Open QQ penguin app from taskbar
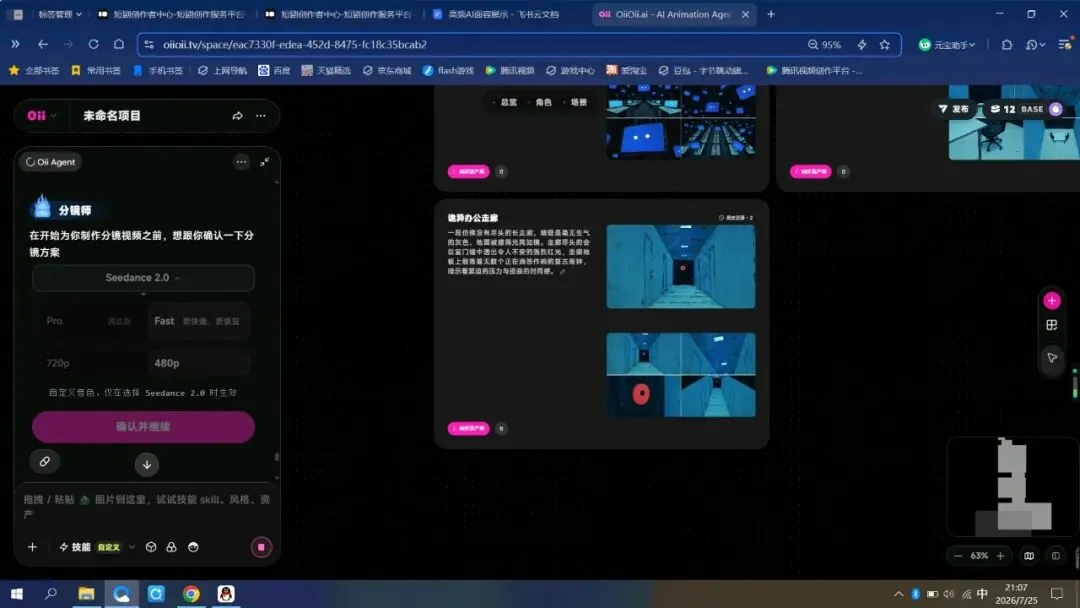This screenshot has height=608, width=1080. 226,594
